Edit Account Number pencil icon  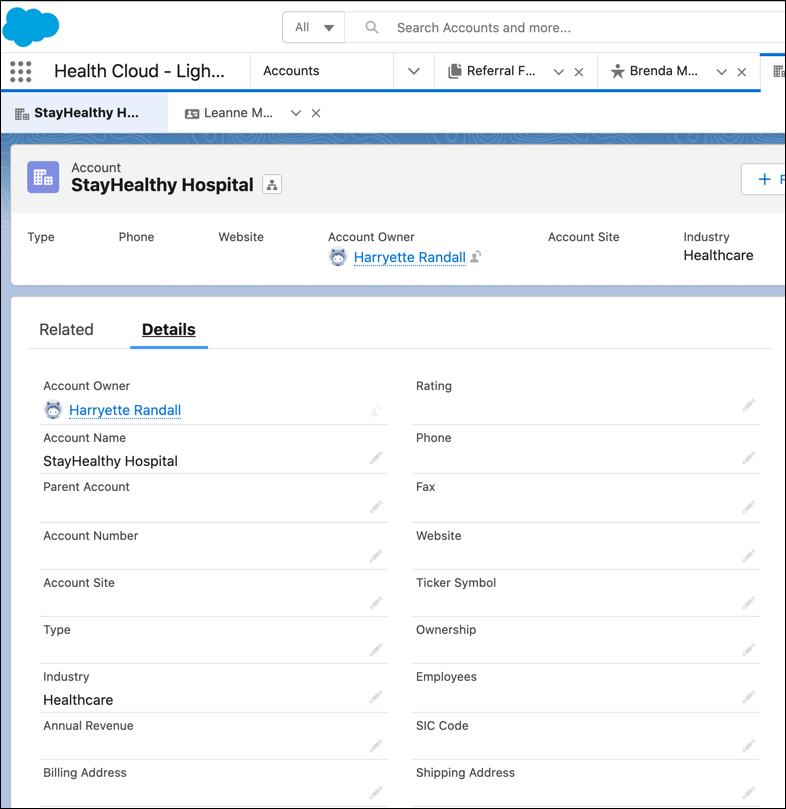point(376,556)
